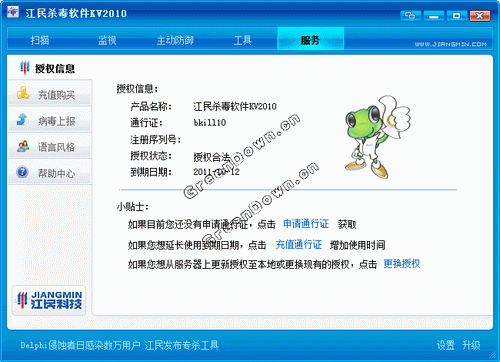Open the Delphi virus news ticker
The width and height of the screenshot is (500, 362).
(119, 345)
